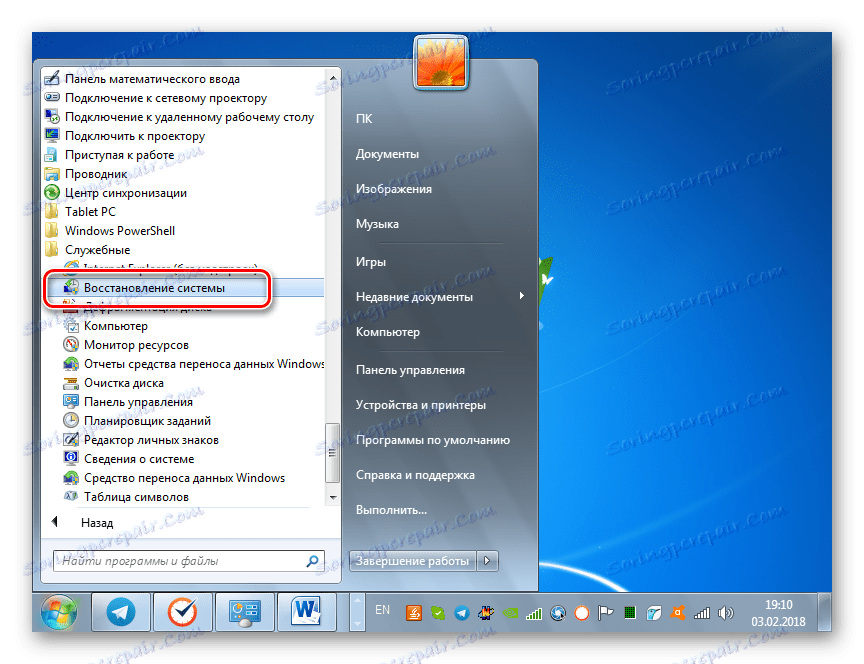Click the Telegram tray icon
The width and height of the screenshot is (864, 664).
462,613
